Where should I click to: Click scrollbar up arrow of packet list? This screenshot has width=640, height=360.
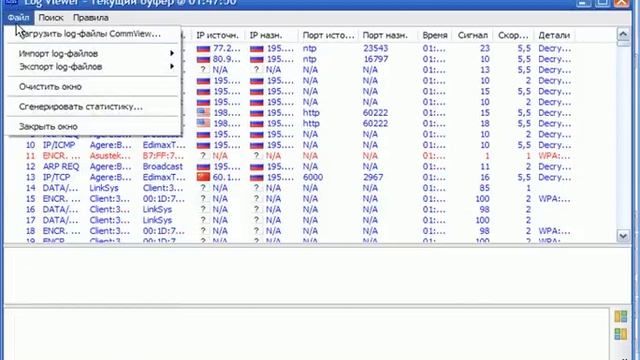[x=623, y=34]
